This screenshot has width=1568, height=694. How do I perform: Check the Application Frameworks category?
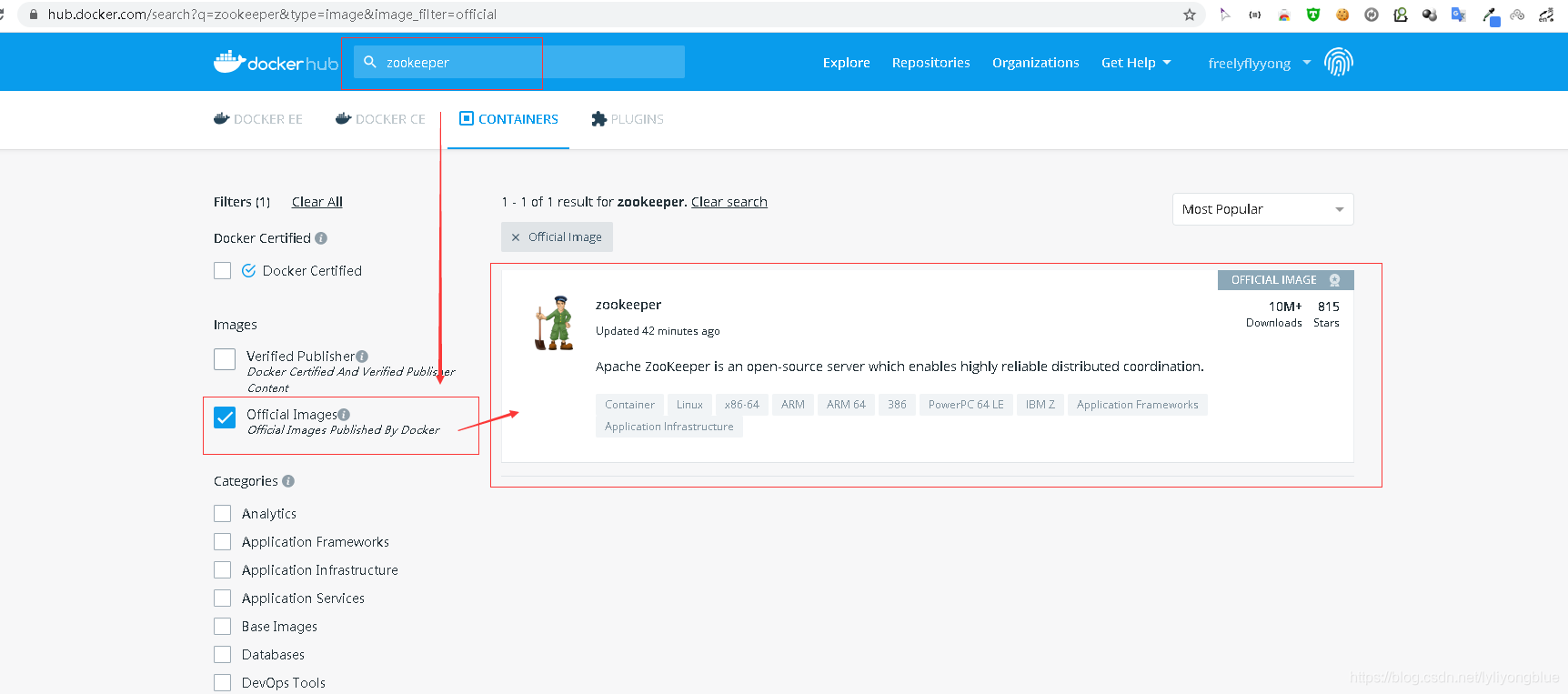click(222, 542)
